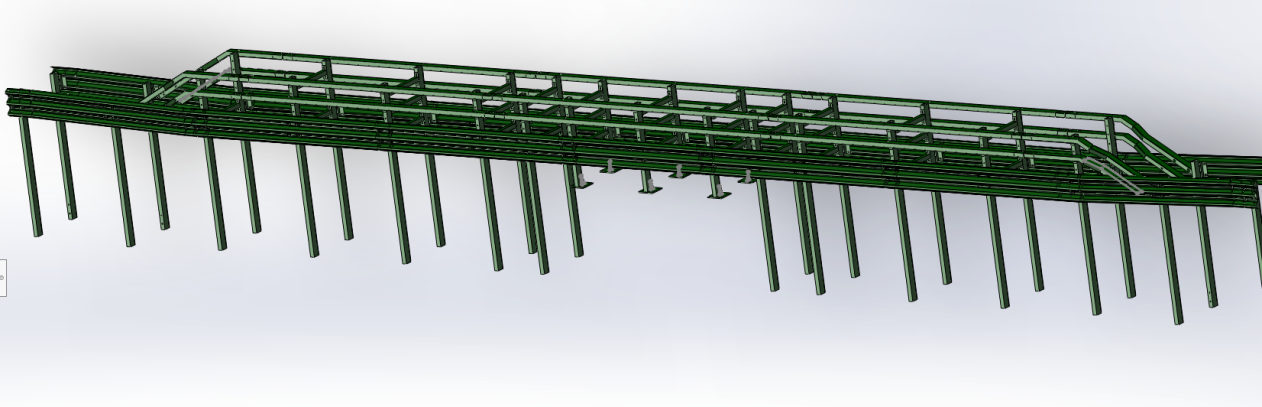Click the collapsed panel handle at left edge
1262x407 pixels.
click(x=2, y=277)
